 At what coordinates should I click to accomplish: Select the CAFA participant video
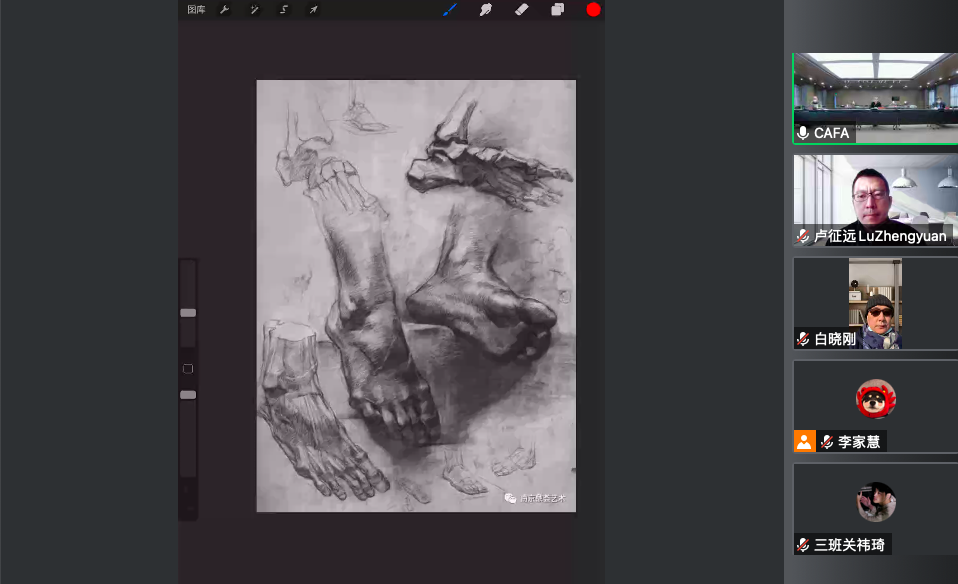click(x=875, y=98)
